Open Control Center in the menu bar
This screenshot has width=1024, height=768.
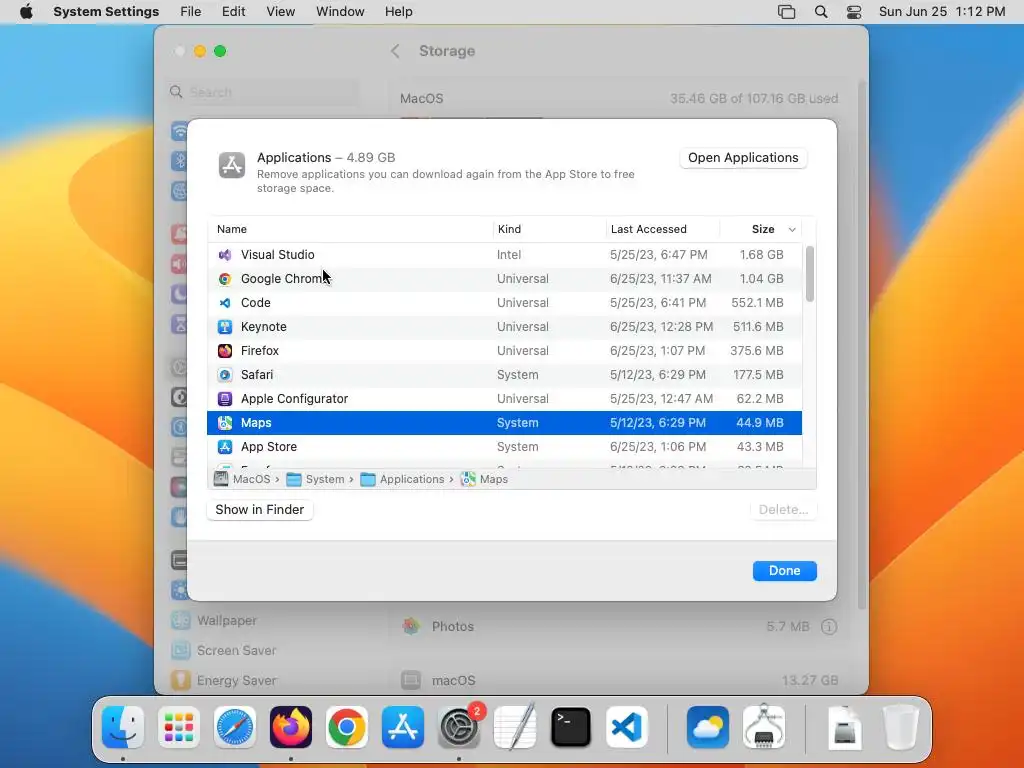(854, 12)
